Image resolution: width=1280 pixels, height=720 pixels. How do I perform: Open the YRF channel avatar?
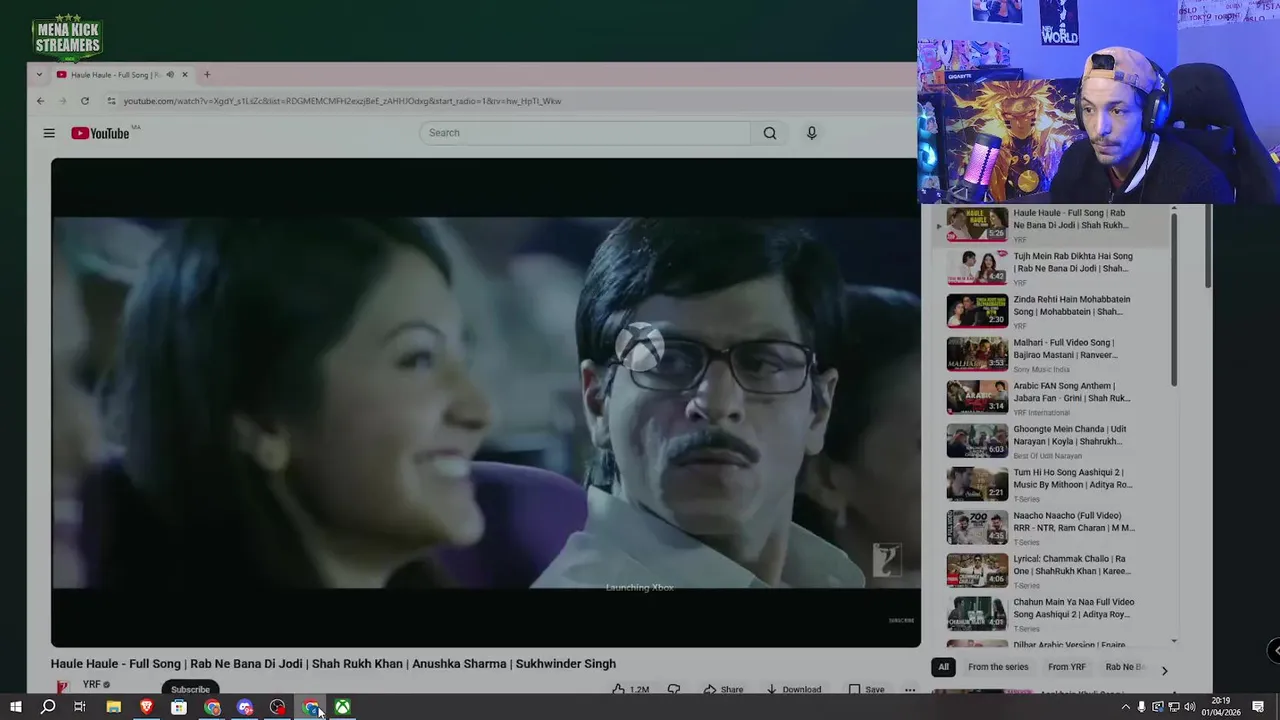[62, 687]
